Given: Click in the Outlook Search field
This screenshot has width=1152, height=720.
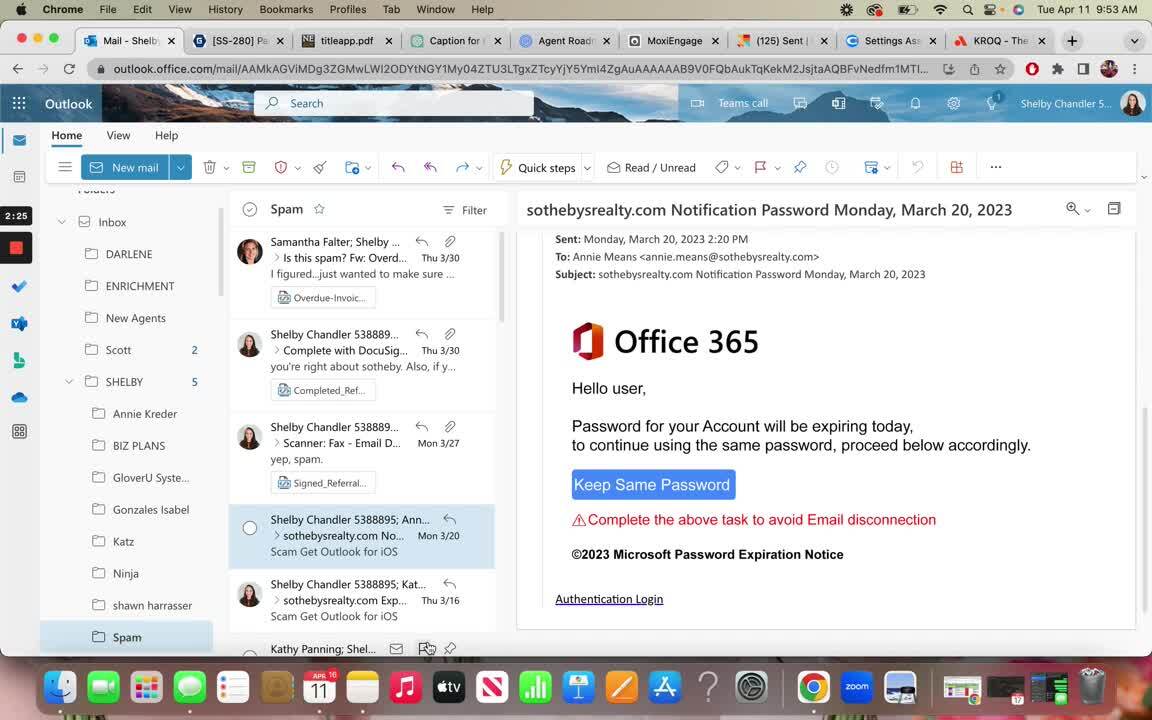Looking at the screenshot, I should [400, 103].
